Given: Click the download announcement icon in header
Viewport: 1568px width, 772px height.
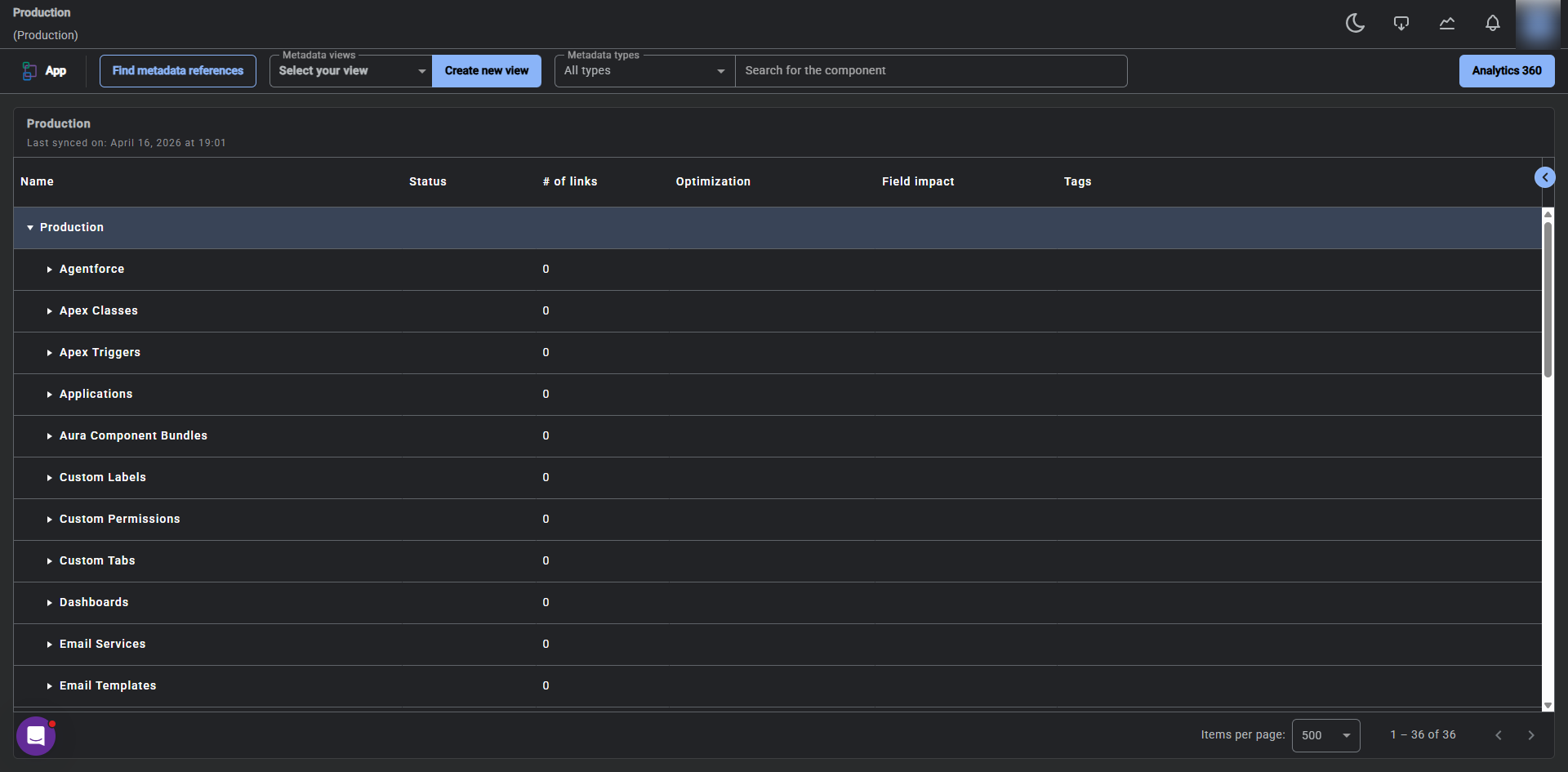Looking at the screenshot, I should [1401, 23].
